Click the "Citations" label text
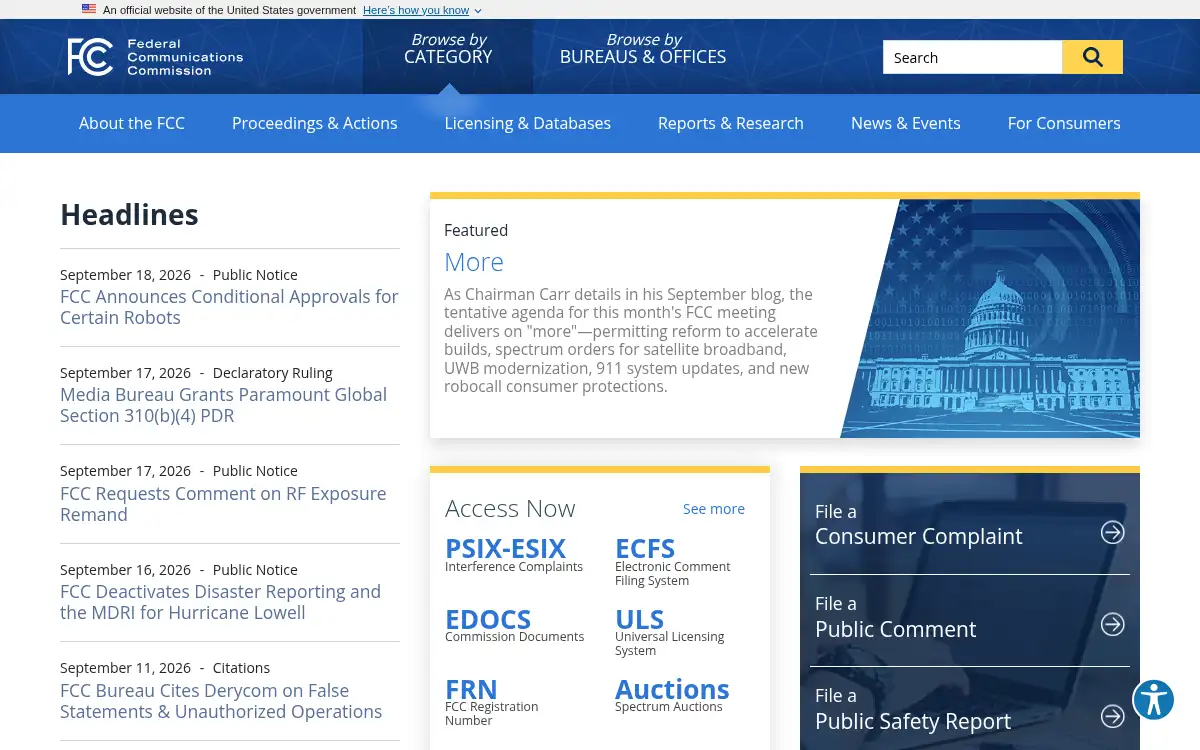 241,668
